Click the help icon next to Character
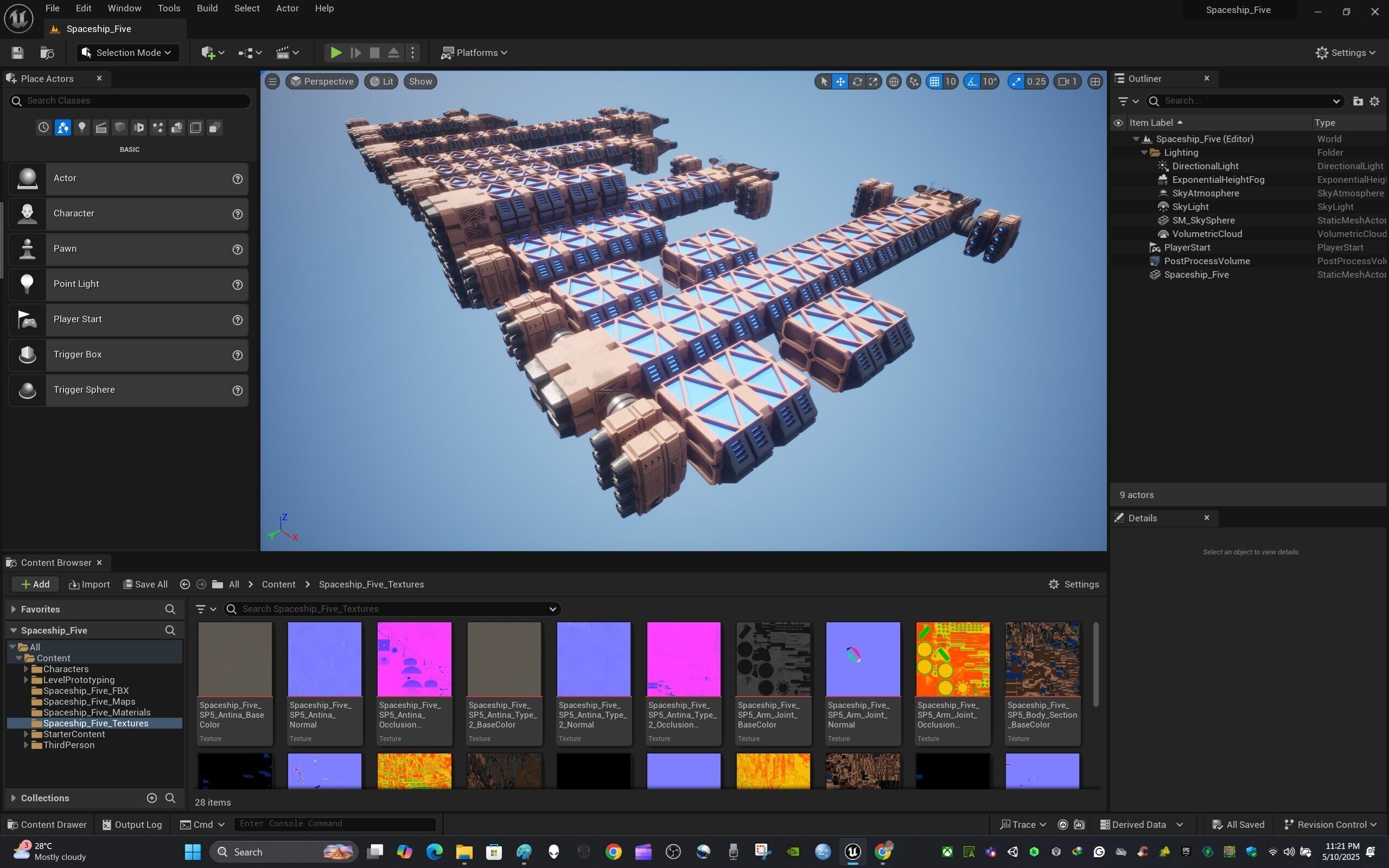1389x868 pixels. (237, 214)
